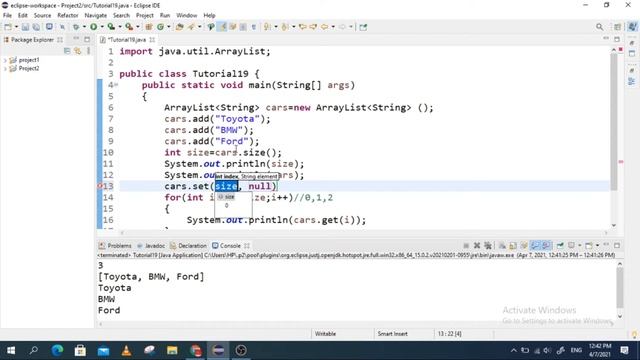Viewport: 640px width, 360px height.
Task: Click the Console vertical scrollbar
Action: pos(620,289)
